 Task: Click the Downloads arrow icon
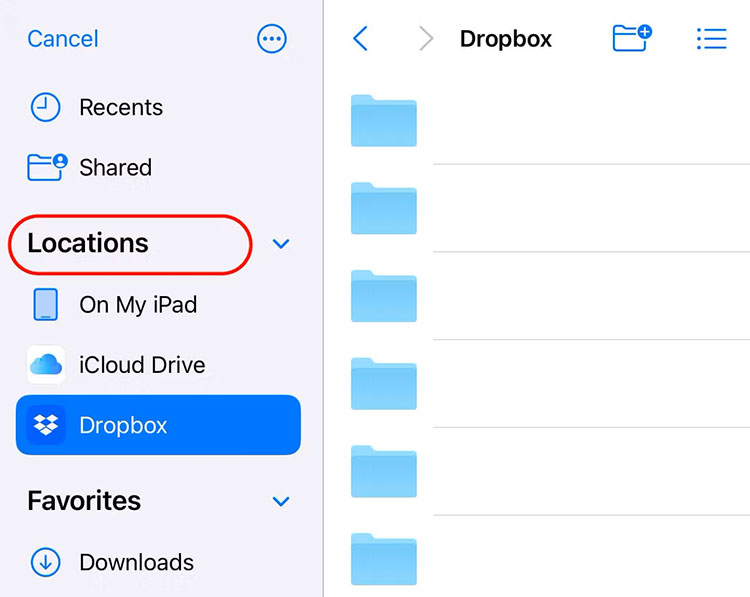pos(45,562)
